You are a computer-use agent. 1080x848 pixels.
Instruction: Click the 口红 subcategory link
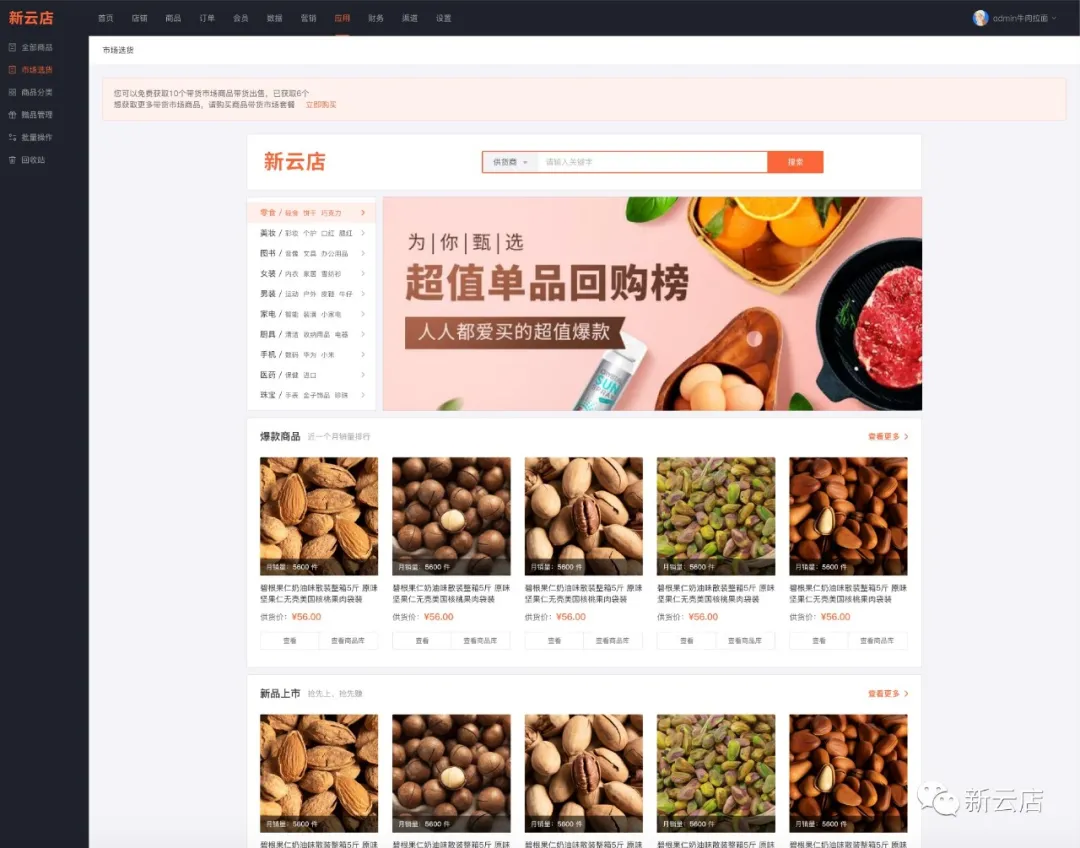point(327,234)
